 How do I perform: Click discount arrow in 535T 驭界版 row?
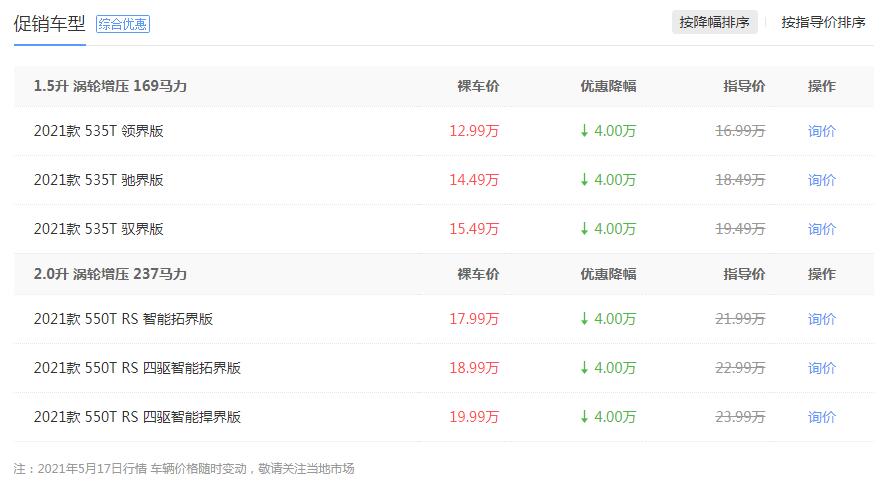(584, 229)
